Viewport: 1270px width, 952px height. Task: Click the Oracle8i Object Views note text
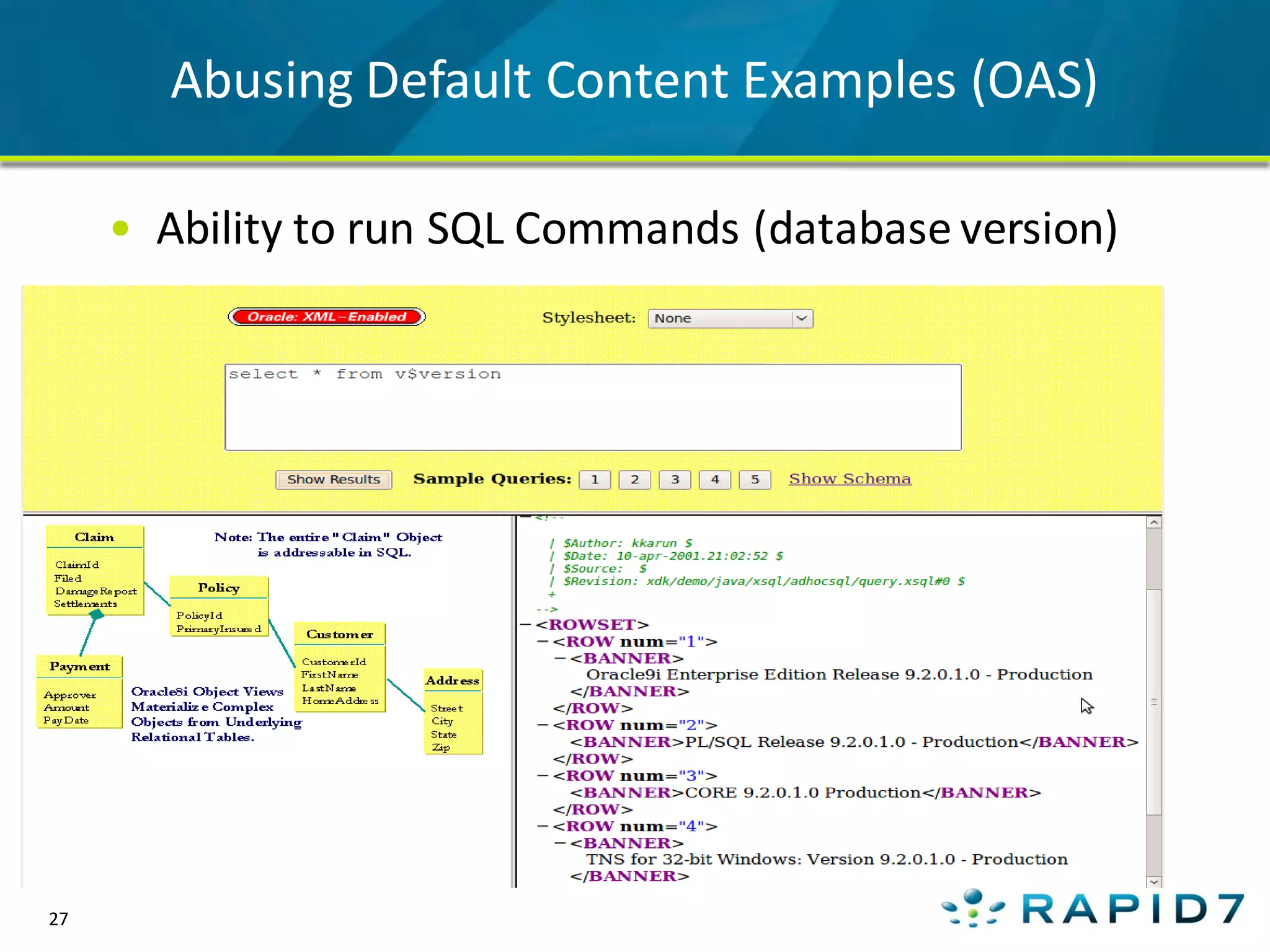(216, 714)
